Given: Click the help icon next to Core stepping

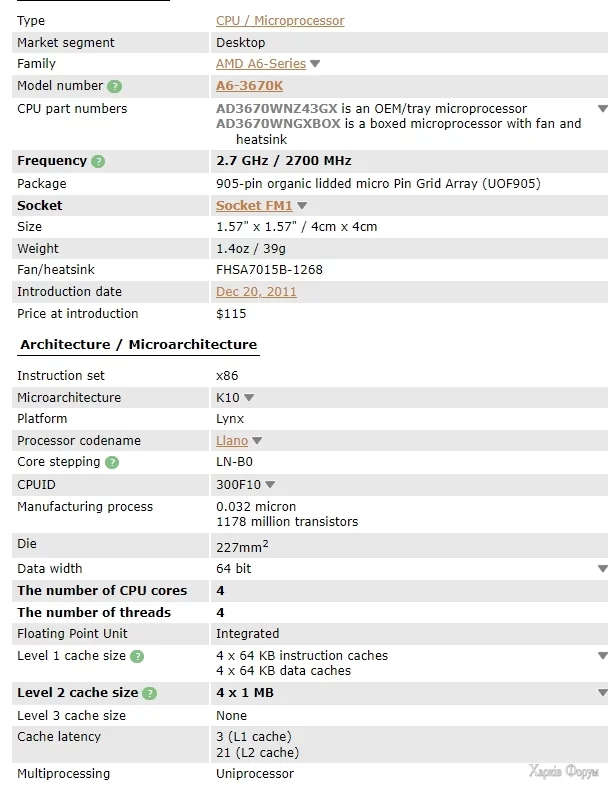Looking at the screenshot, I should (x=112, y=463).
